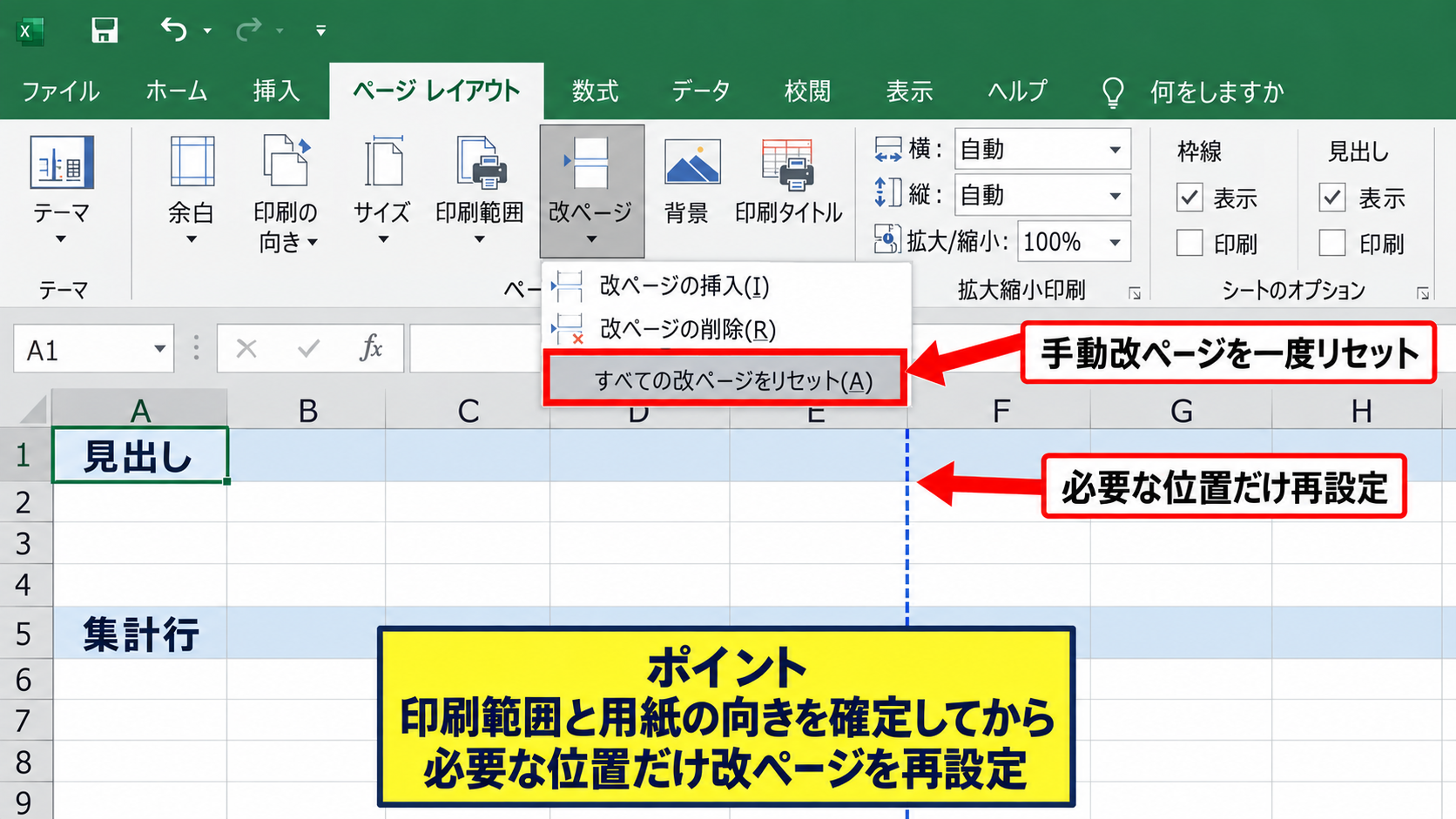Screen dimensions: 1456x819
Task: Click the Excel app icon in the title bar
Action: point(30,31)
